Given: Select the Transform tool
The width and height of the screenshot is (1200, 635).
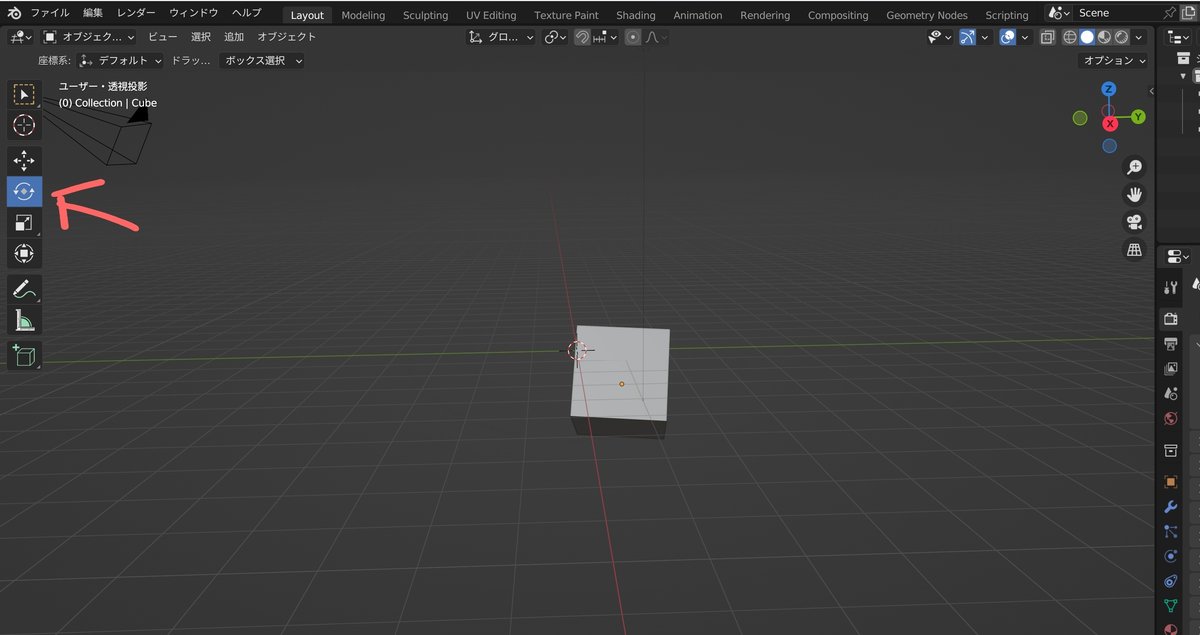Looking at the screenshot, I should coord(24,253).
